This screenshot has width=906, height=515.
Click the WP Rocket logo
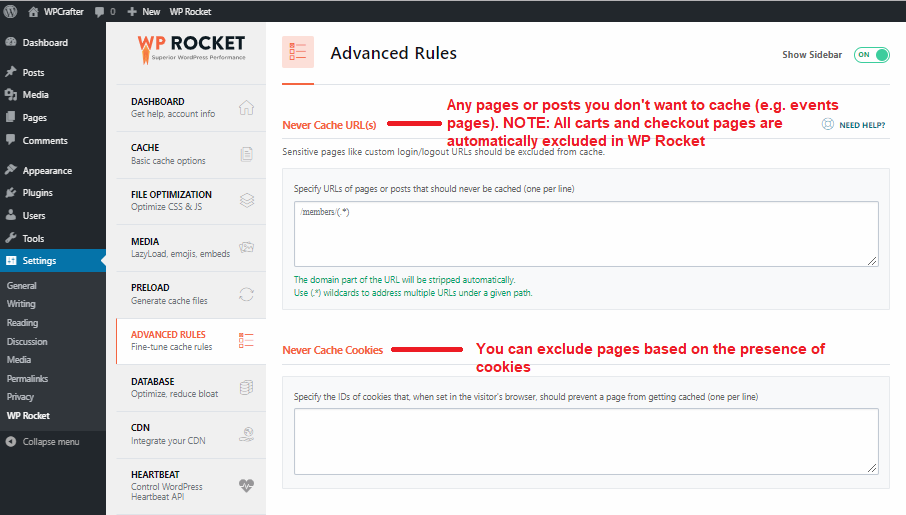point(191,49)
